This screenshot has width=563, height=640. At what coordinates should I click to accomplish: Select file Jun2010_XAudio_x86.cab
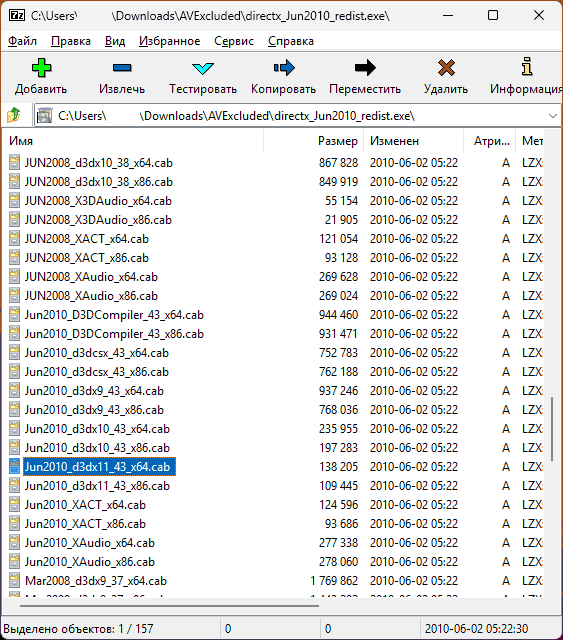89,562
